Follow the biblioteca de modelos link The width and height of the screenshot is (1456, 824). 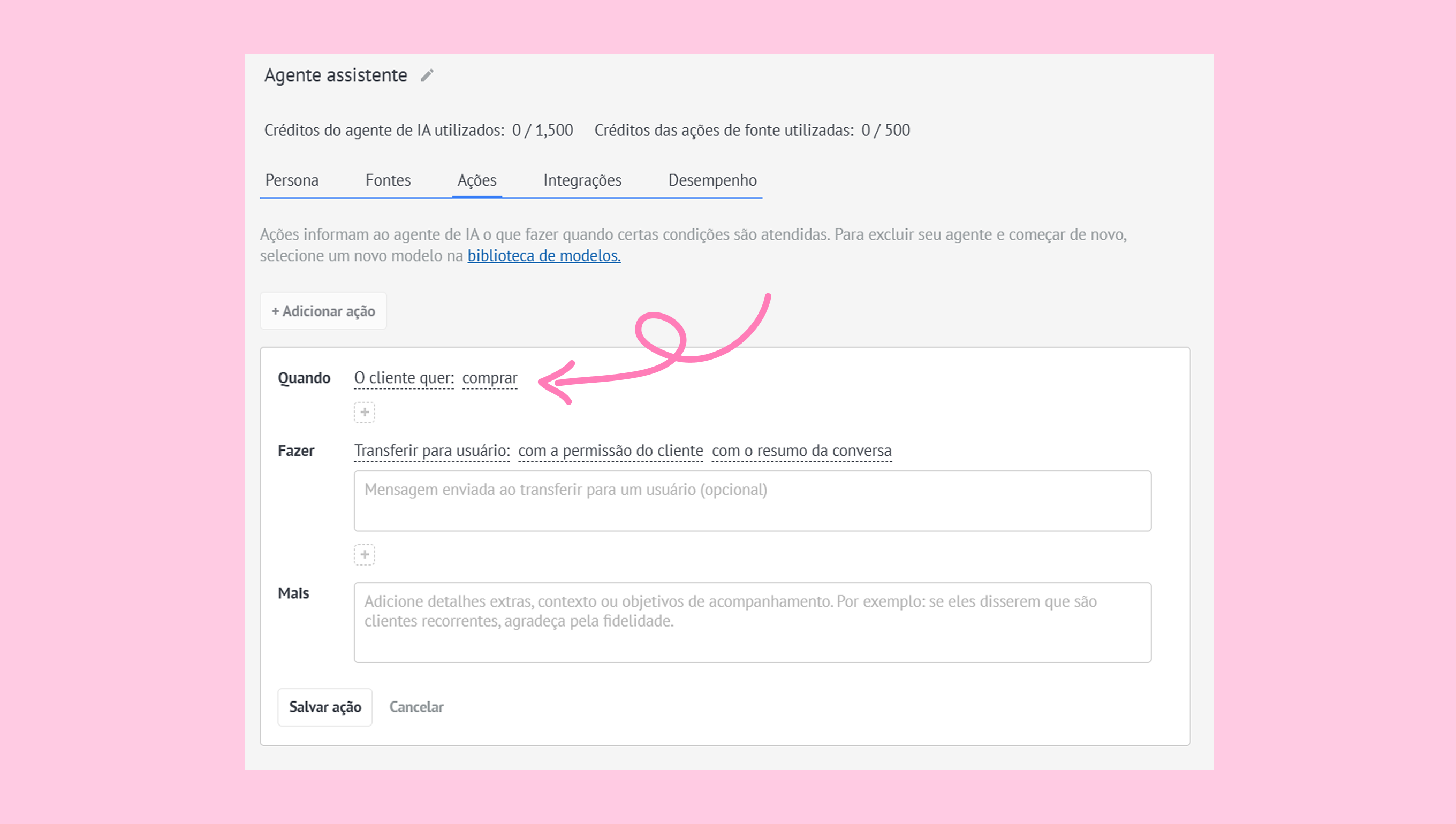[x=543, y=256]
